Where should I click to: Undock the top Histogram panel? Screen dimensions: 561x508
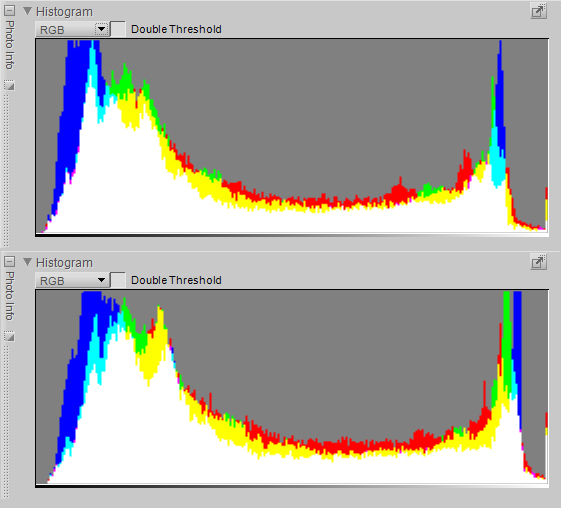coord(538,11)
